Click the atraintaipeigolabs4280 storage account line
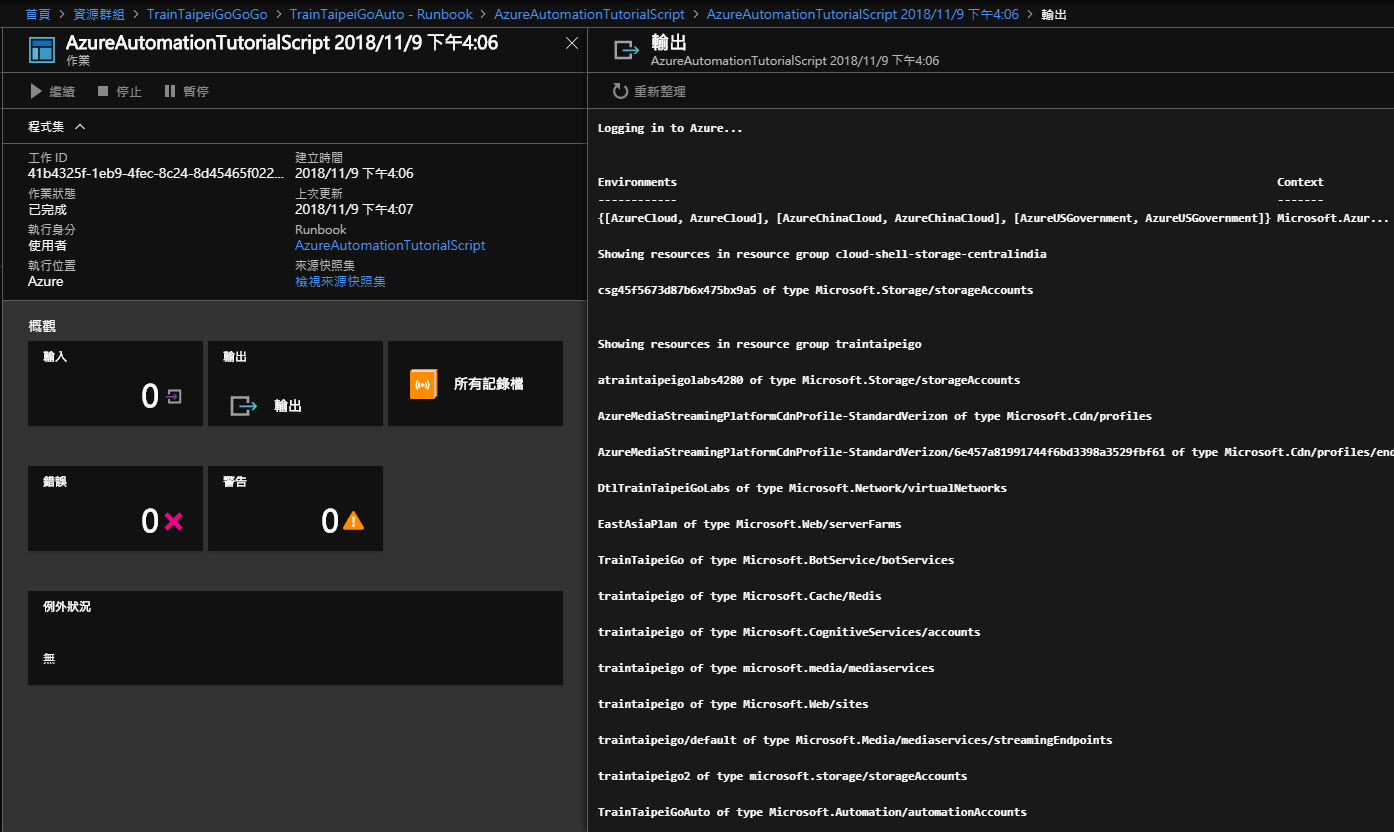Image resolution: width=1394 pixels, height=832 pixels. click(809, 380)
